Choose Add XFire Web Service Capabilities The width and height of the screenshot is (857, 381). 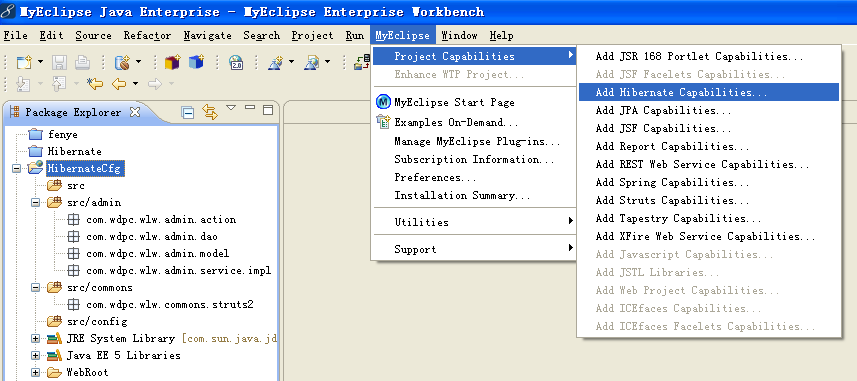708,236
